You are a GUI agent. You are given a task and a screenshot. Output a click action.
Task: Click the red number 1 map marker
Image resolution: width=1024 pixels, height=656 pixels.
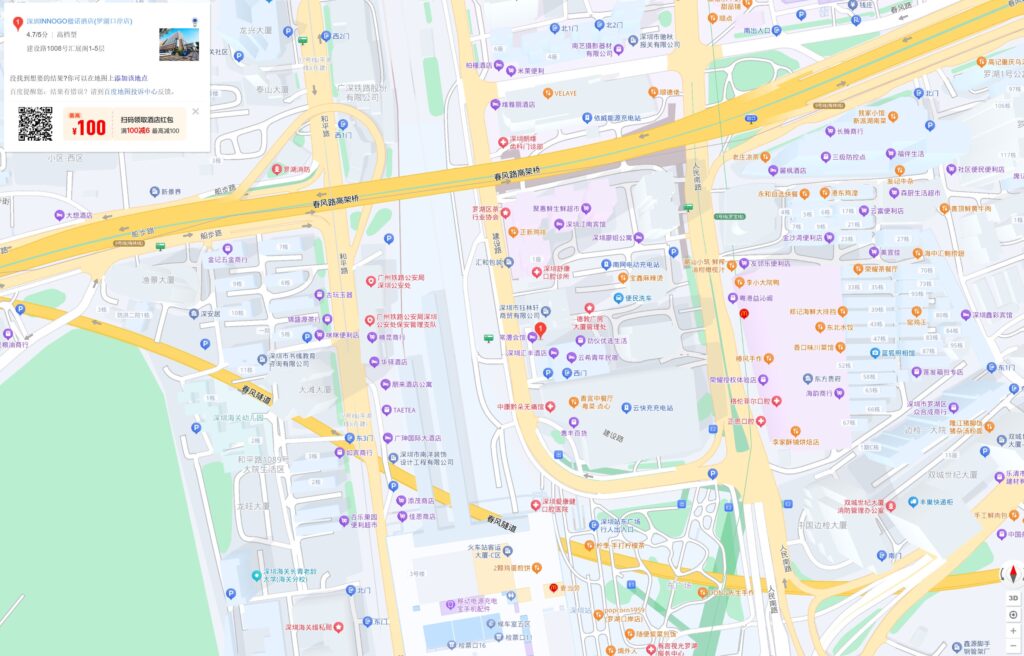pyautogui.click(x=540, y=329)
